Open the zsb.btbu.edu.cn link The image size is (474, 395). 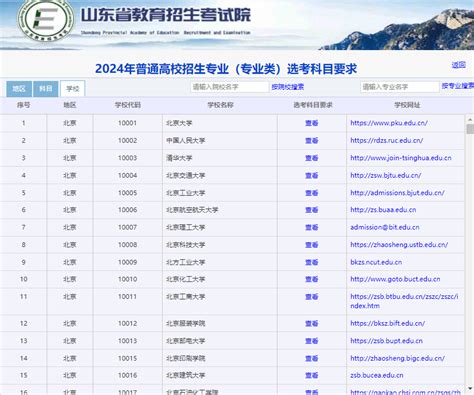pyautogui.click(x=404, y=301)
